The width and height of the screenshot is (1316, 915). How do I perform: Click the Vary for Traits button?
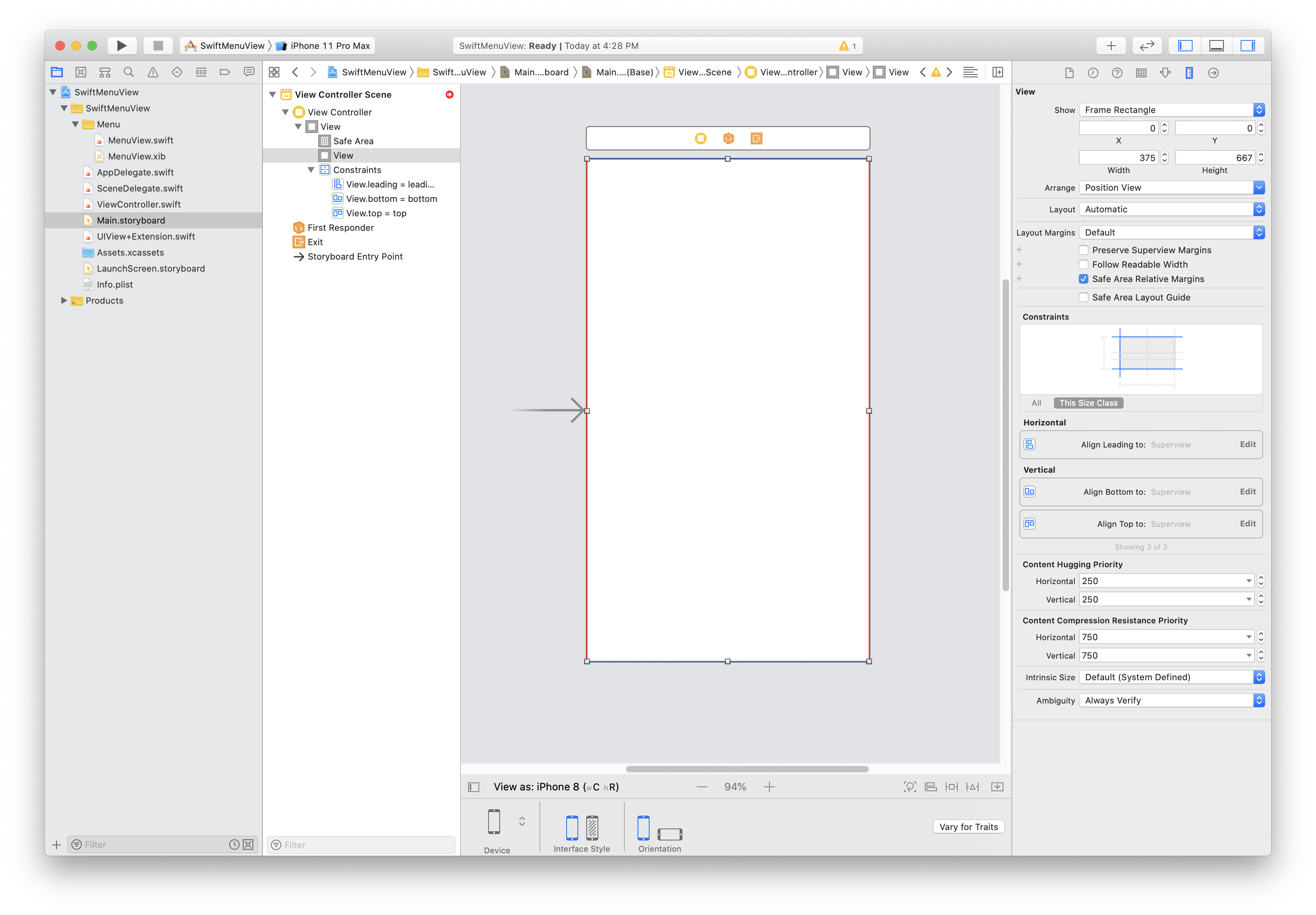tap(968, 827)
